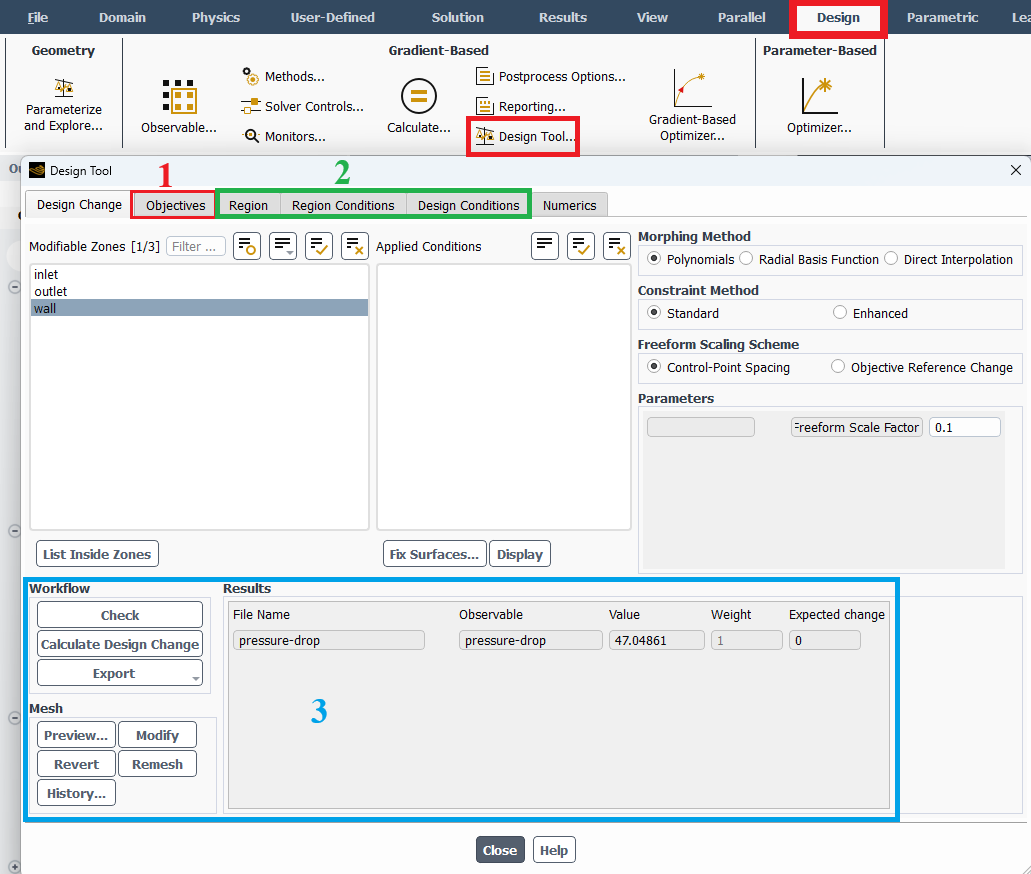Open Postprocess Options in ribbon

click(x=550, y=77)
